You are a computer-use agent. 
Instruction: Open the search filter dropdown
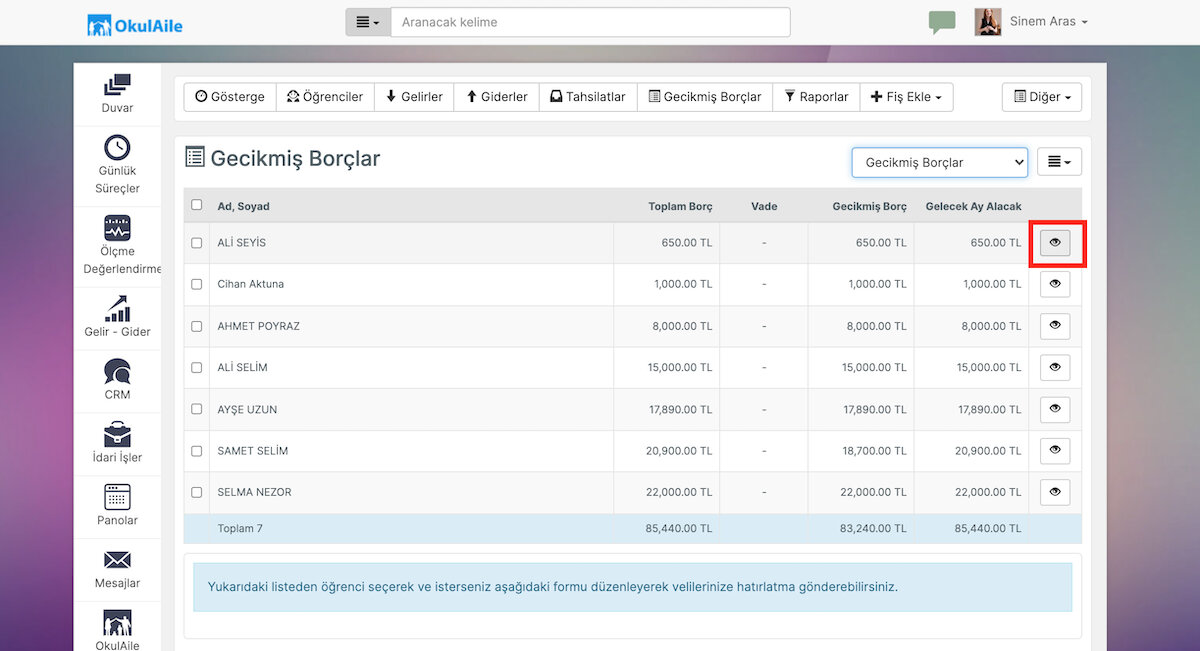pos(368,22)
